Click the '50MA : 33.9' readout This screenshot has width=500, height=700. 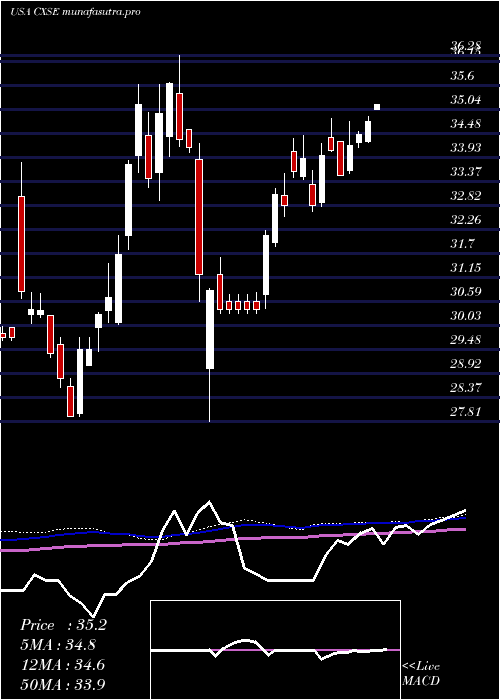coord(63,684)
